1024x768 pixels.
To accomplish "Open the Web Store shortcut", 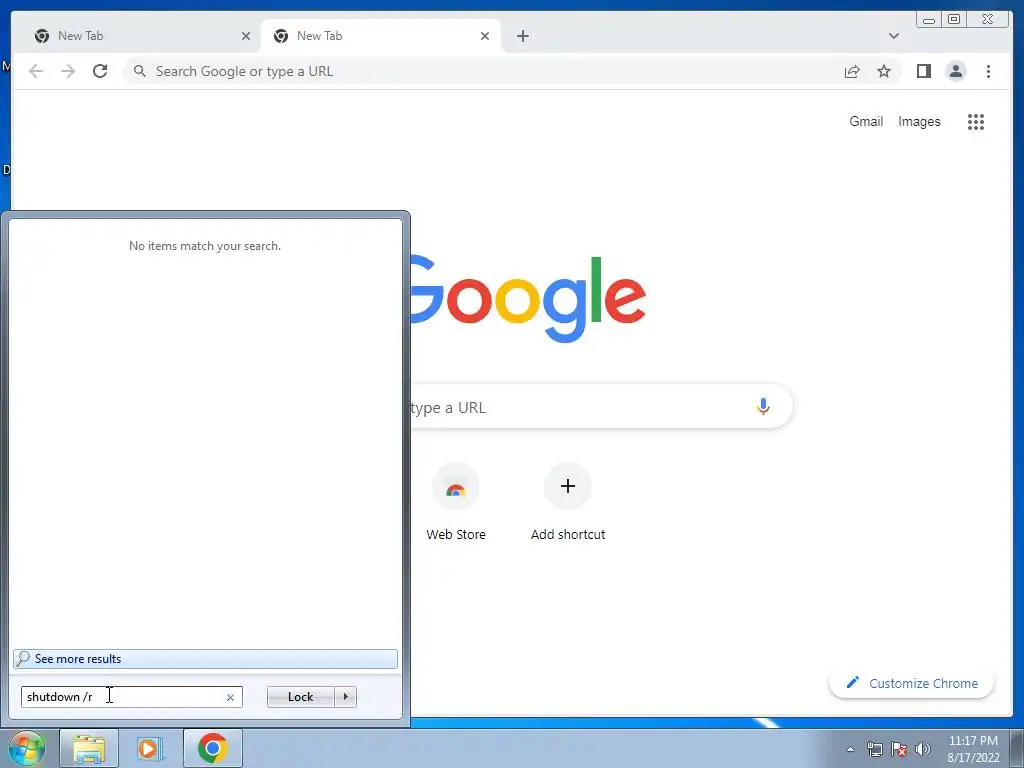I will (456, 503).
